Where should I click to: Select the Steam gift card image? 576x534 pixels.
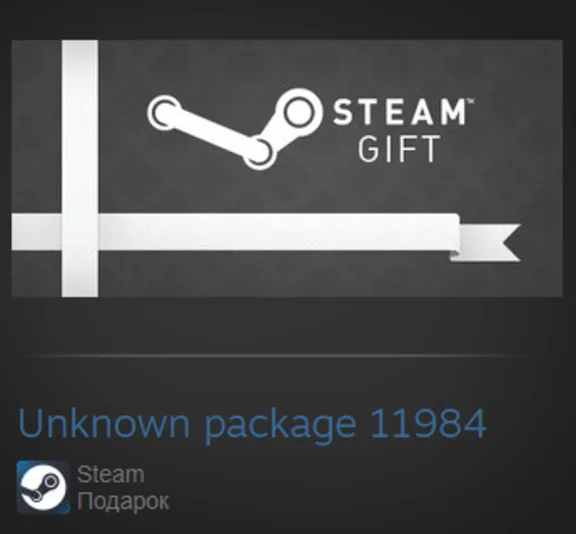(x=287, y=169)
